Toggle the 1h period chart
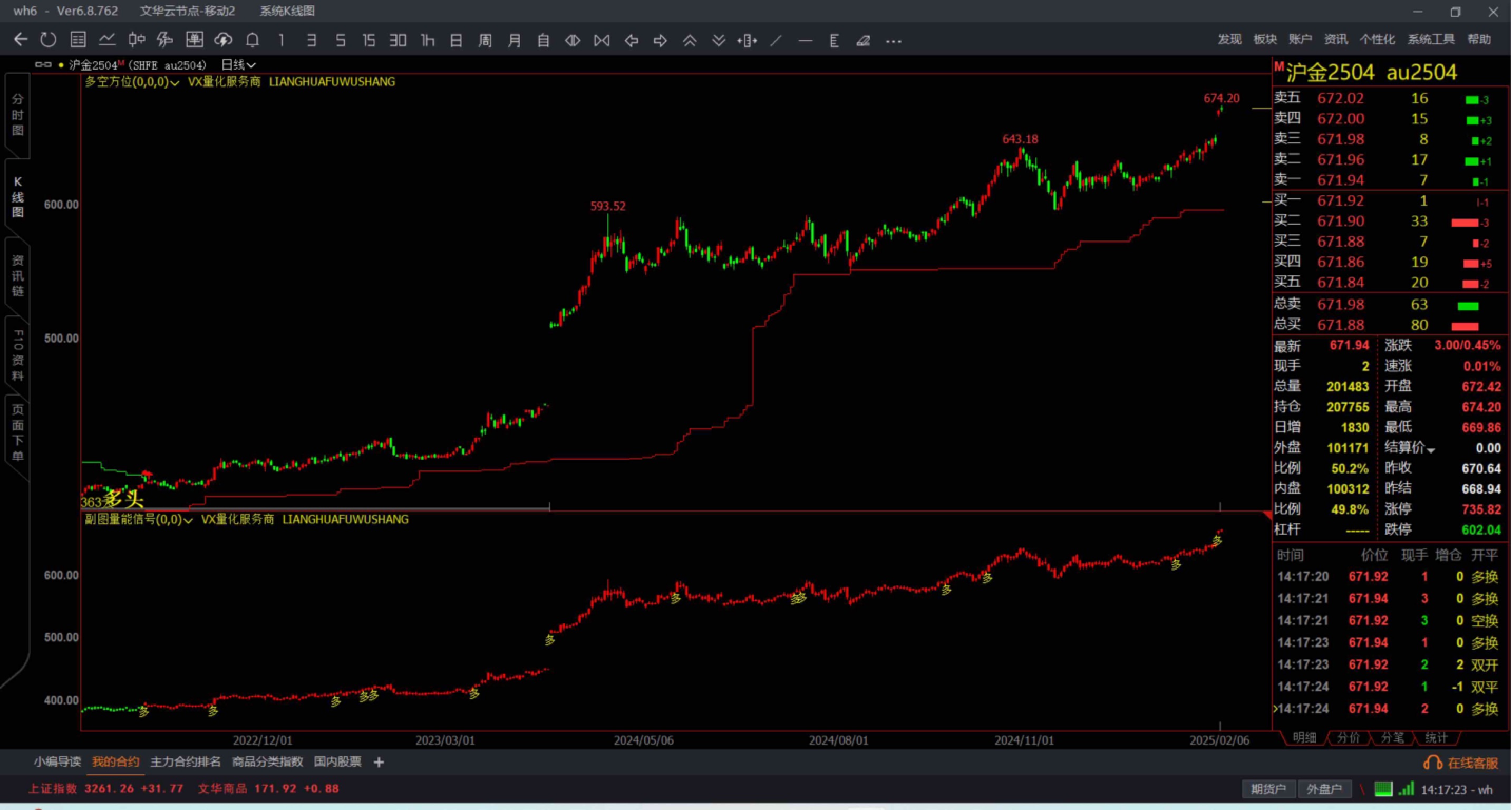Image resolution: width=1512 pixels, height=810 pixels. tap(428, 40)
